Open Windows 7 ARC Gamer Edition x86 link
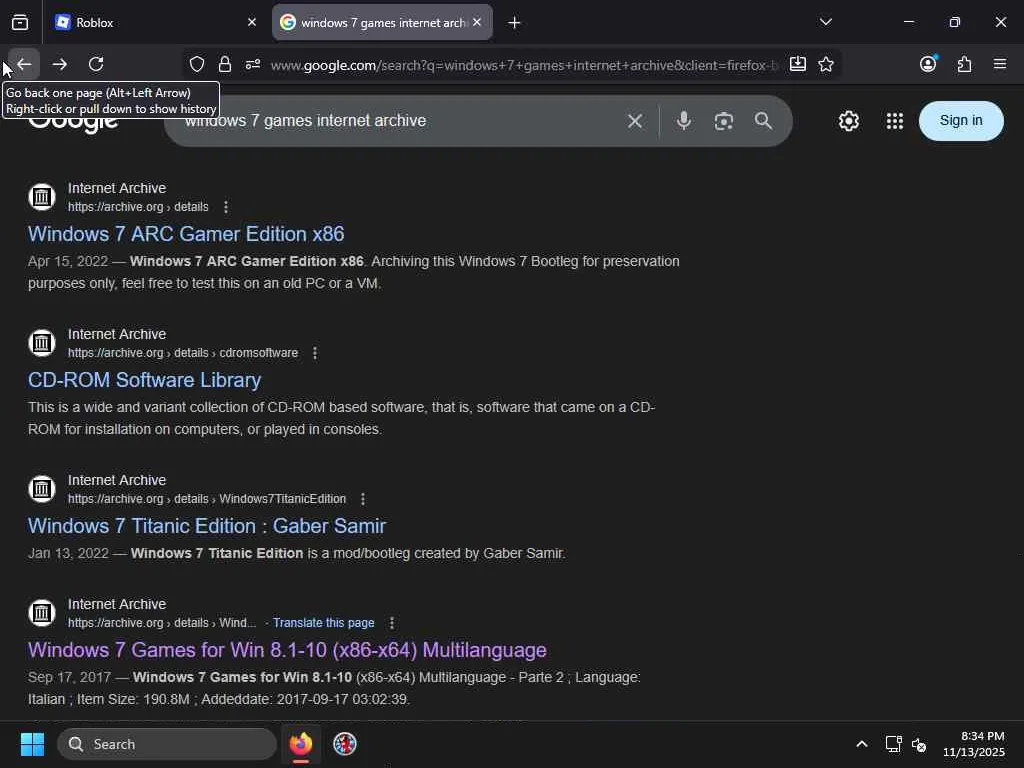The height and width of the screenshot is (768, 1024). click(x=186, y=234)
